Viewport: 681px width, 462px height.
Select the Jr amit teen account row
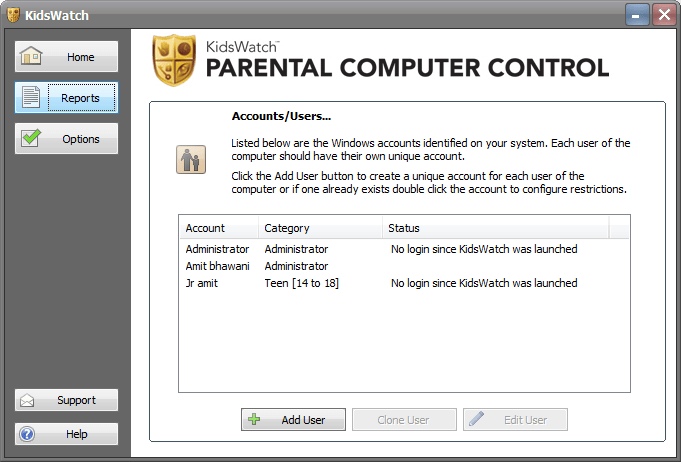[x=404, y=283]
